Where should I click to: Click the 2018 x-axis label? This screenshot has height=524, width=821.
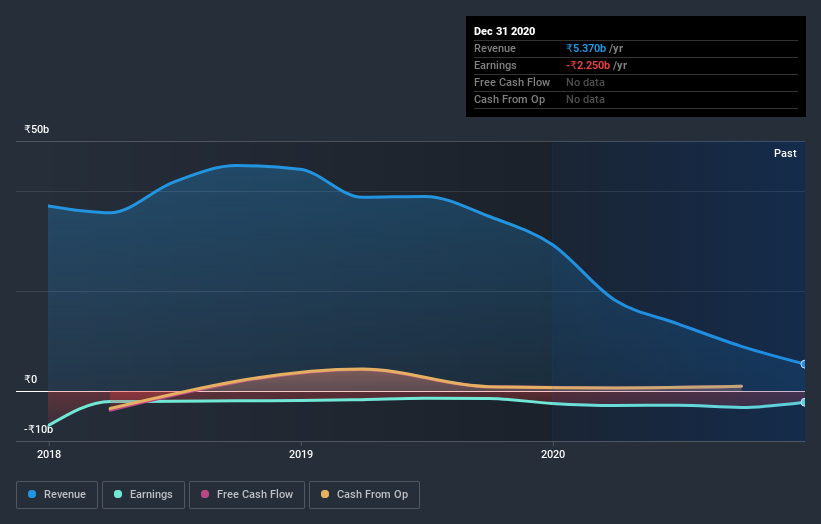tap(49, 454)
